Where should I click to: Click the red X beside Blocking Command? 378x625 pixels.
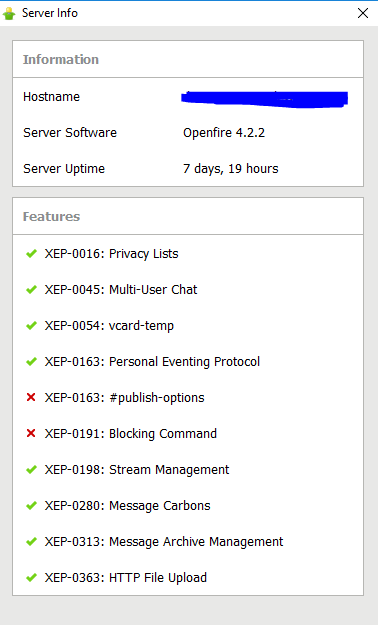click(x=31, y=433)
